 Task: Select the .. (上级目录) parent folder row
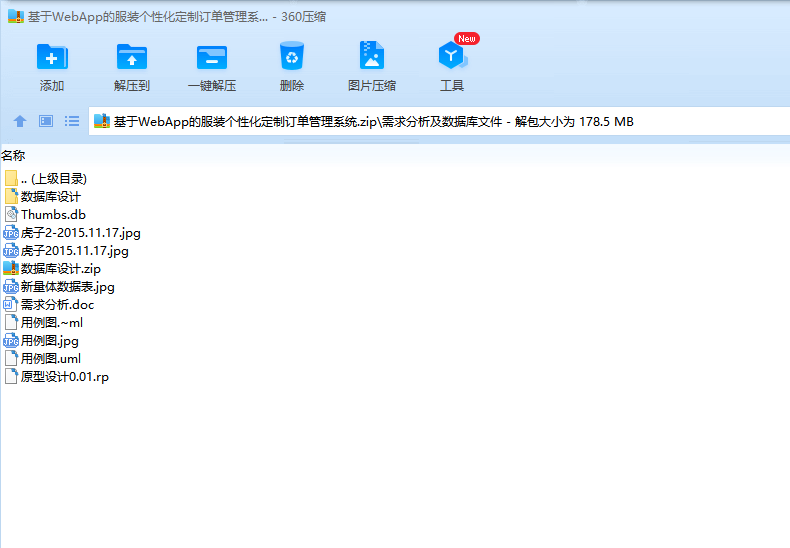click(46, 178)
